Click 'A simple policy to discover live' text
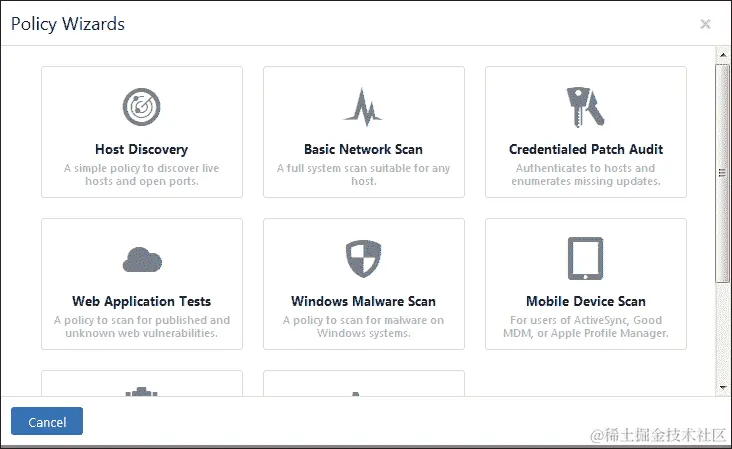Viewport: 732px width, 449px height. pos(141,168)
